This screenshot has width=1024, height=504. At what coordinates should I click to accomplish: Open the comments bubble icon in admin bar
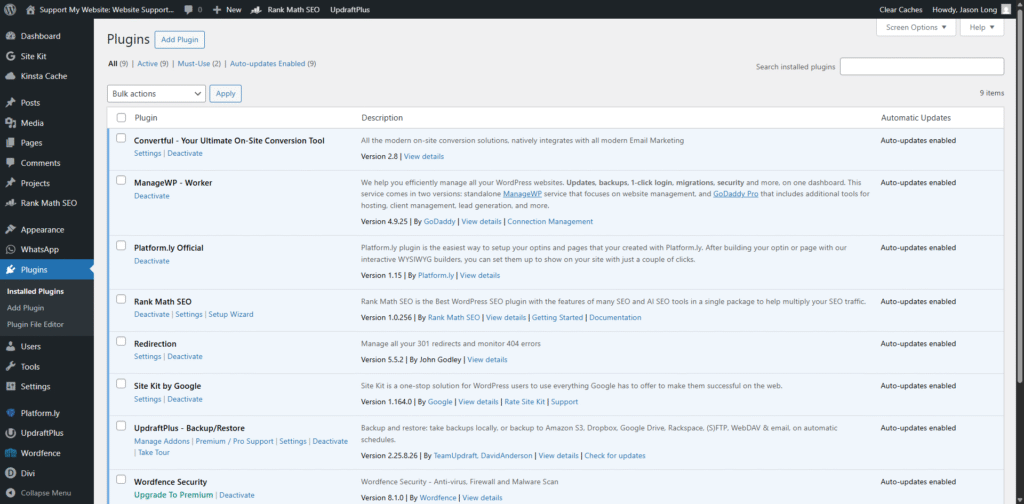coord(189,10)
